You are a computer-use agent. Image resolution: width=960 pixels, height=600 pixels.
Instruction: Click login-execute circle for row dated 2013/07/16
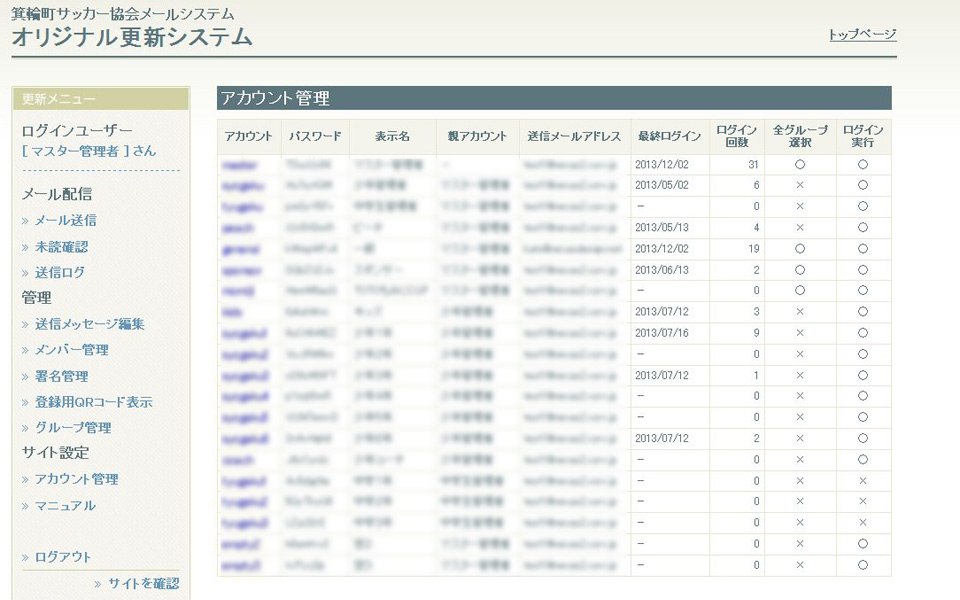862,333
